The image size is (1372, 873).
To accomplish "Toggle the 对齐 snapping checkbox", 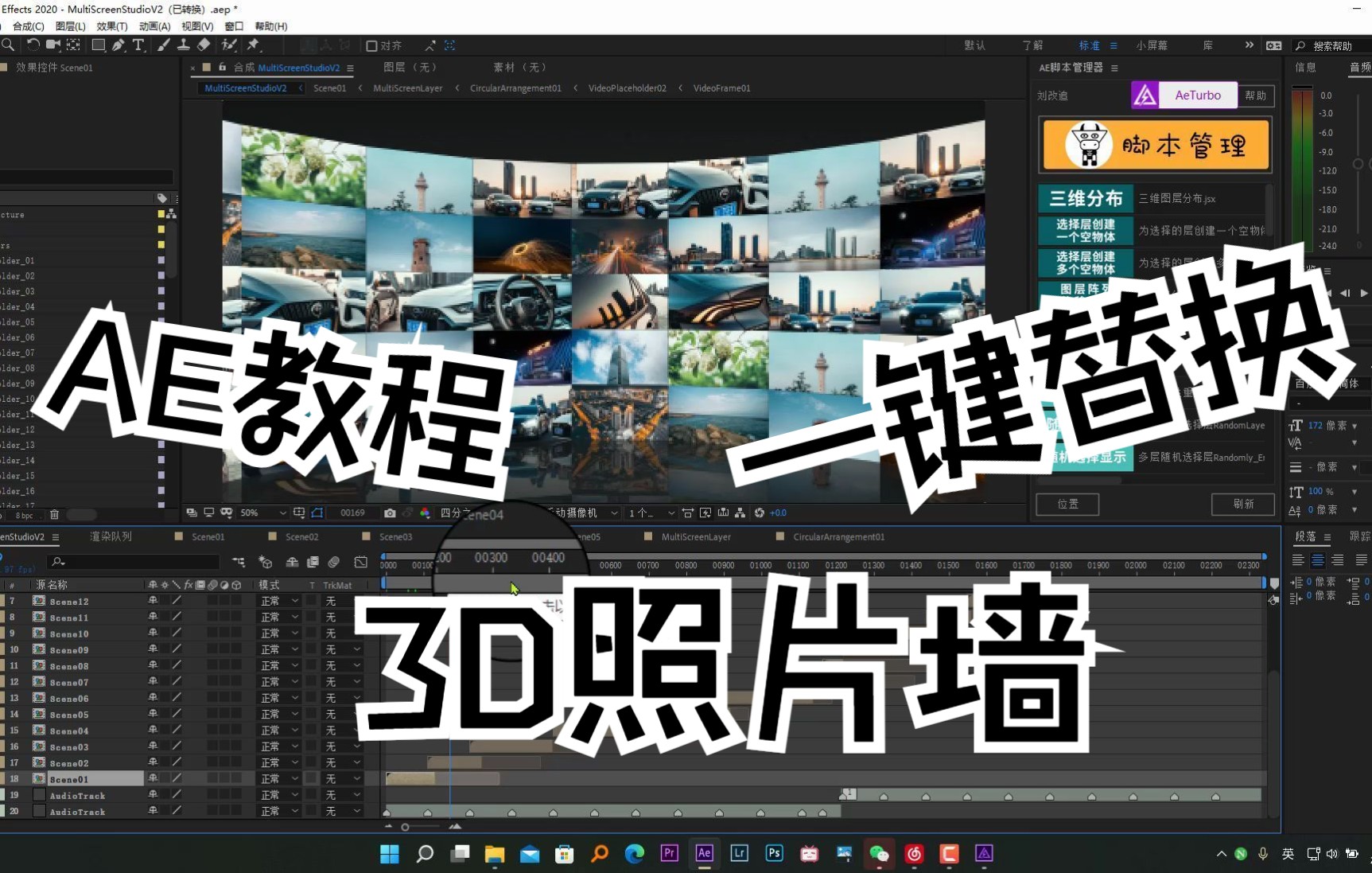I will (371, 45).
